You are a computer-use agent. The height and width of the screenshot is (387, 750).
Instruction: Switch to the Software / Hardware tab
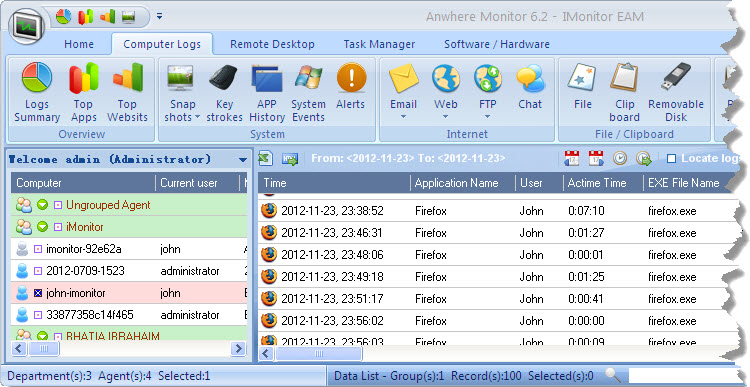[496, 44]
